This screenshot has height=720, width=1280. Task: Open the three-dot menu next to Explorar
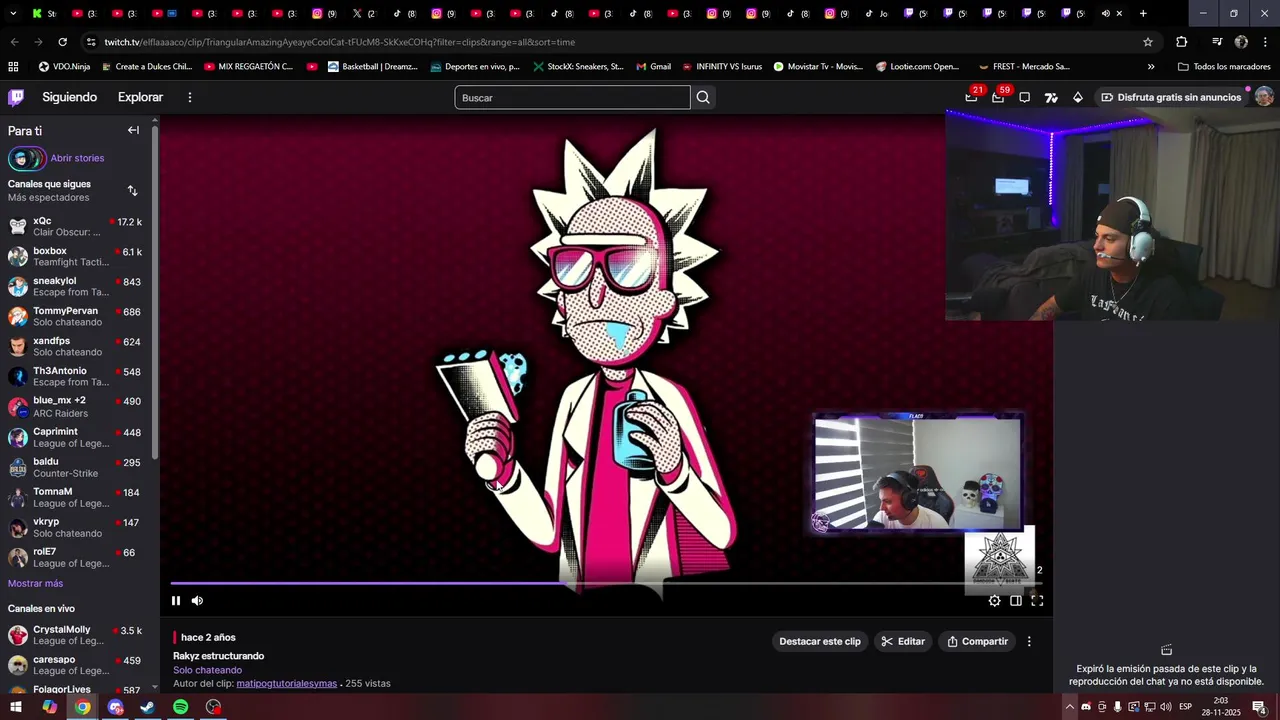click(x=189, y=97)
